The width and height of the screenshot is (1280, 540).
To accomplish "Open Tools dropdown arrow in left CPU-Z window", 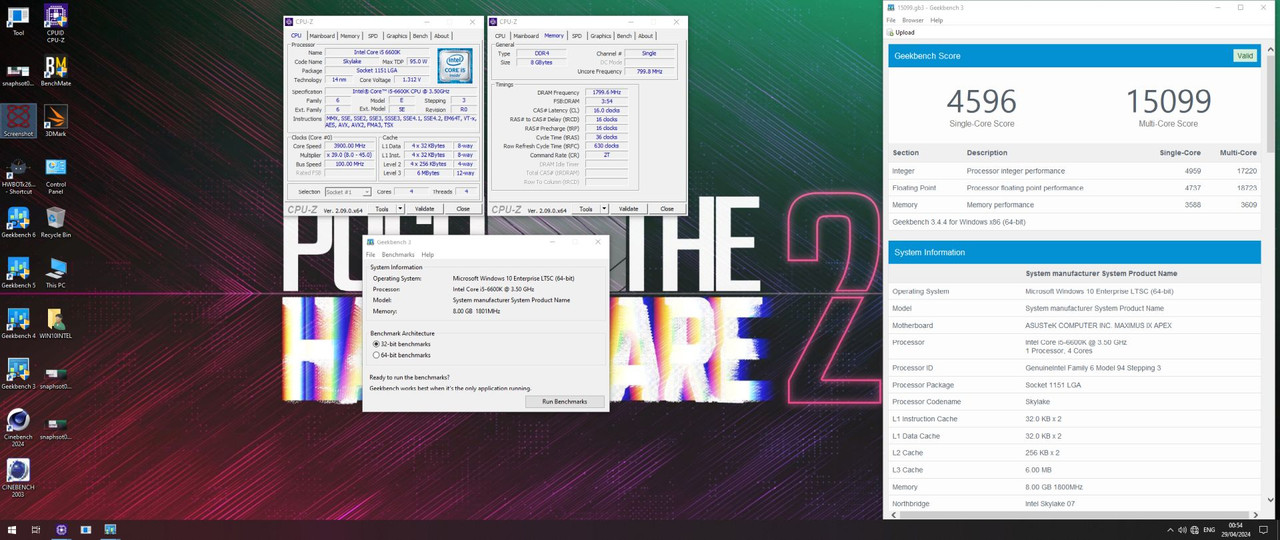I will point(401,209).
